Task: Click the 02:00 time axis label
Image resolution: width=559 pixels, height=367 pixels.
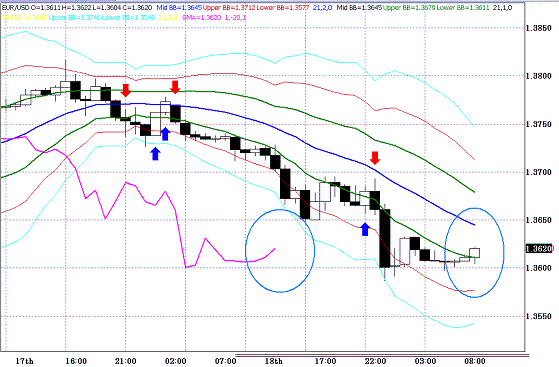Action: tap(175, 361)
